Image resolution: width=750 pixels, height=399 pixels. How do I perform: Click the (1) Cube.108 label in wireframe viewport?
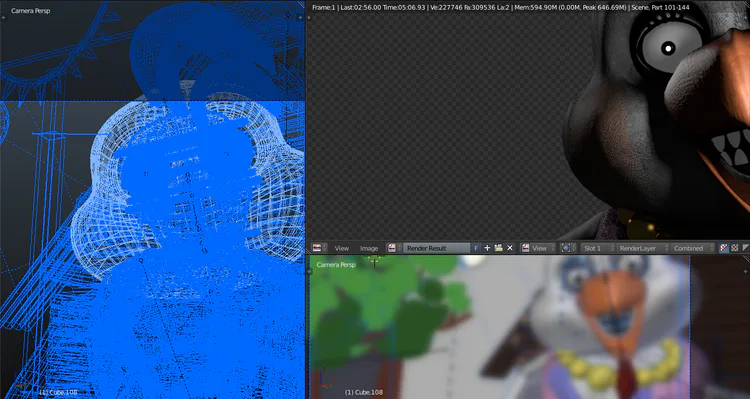[58, 392]
